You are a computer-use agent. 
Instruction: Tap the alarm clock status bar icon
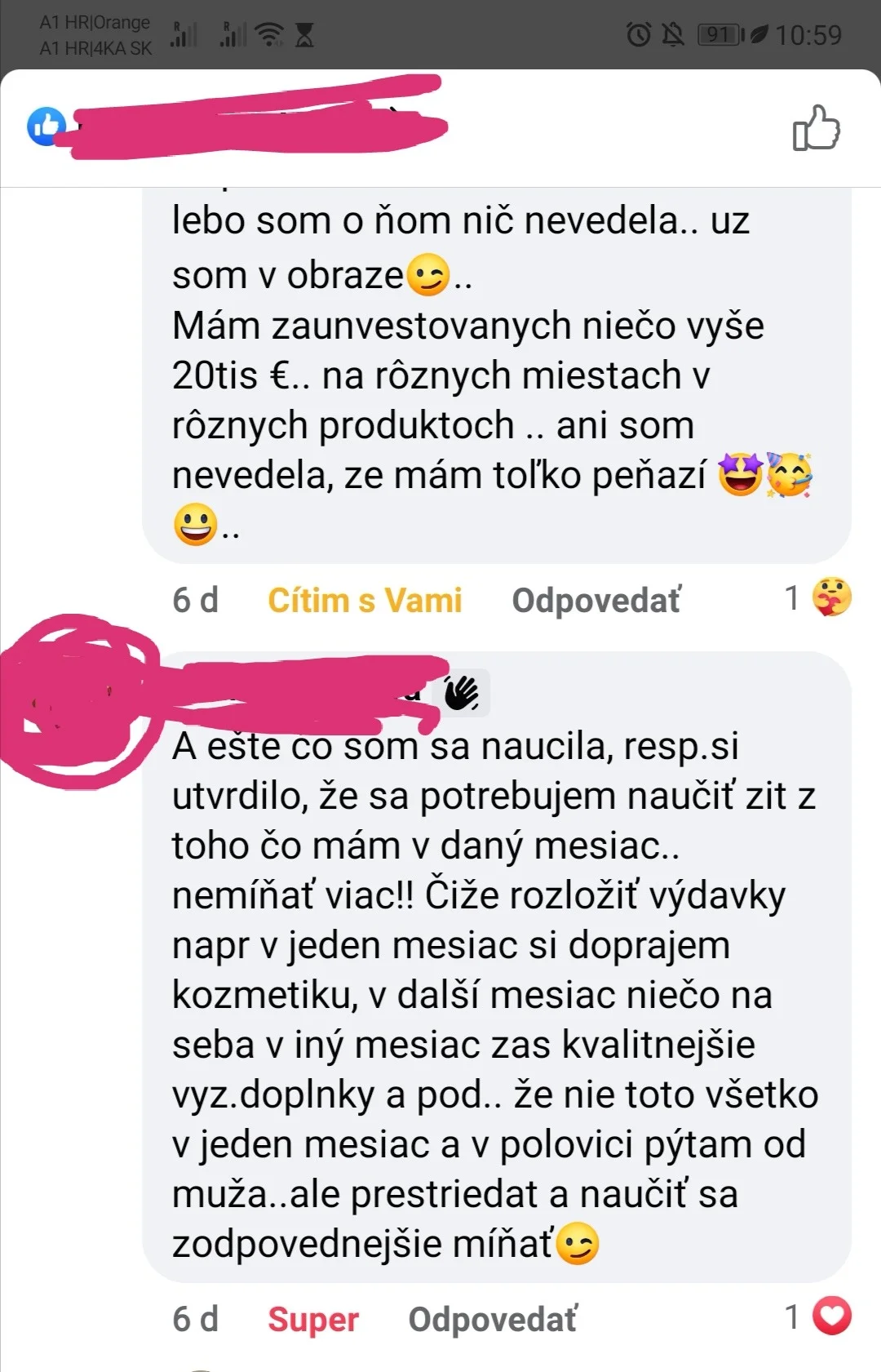coord(638,34)
